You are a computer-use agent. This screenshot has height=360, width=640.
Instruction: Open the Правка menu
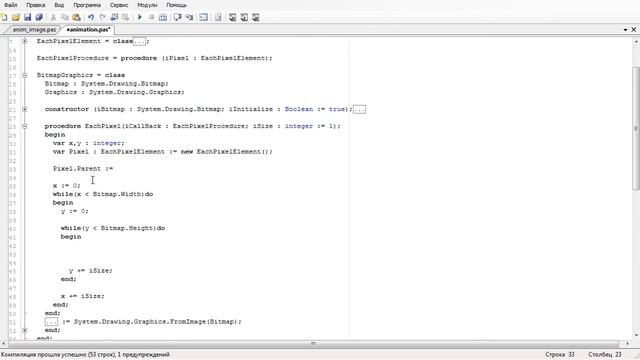(x=36, y=5)
